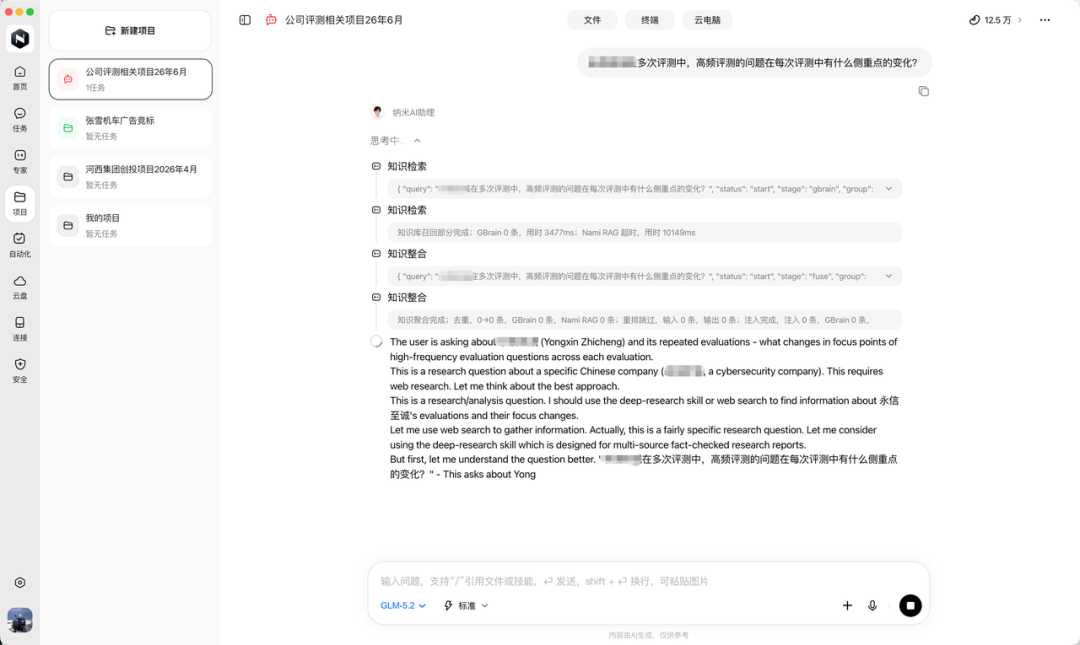This screenshot has width=1080, height=645.
Task: Open the 首页 home sidebar icon
Action: [x=20, y=78]
